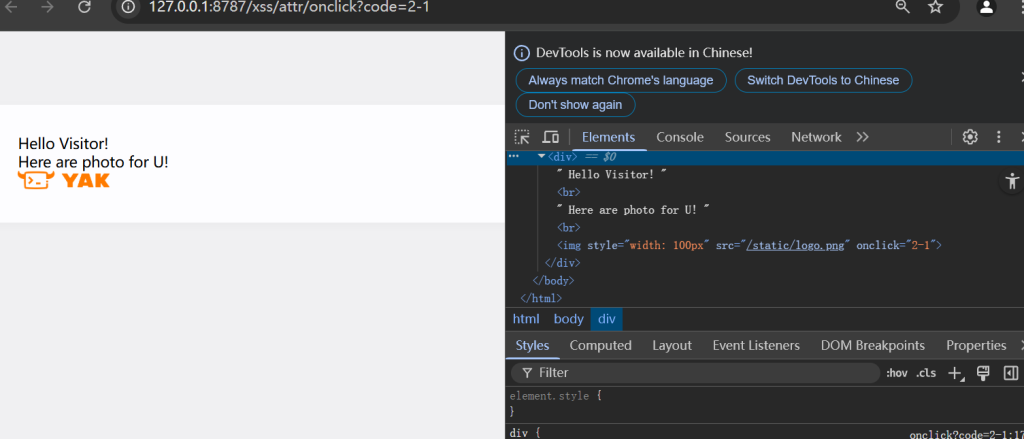Open the zoom level icon in address bar
The image size is (1024, 439).
pos(902,7)
